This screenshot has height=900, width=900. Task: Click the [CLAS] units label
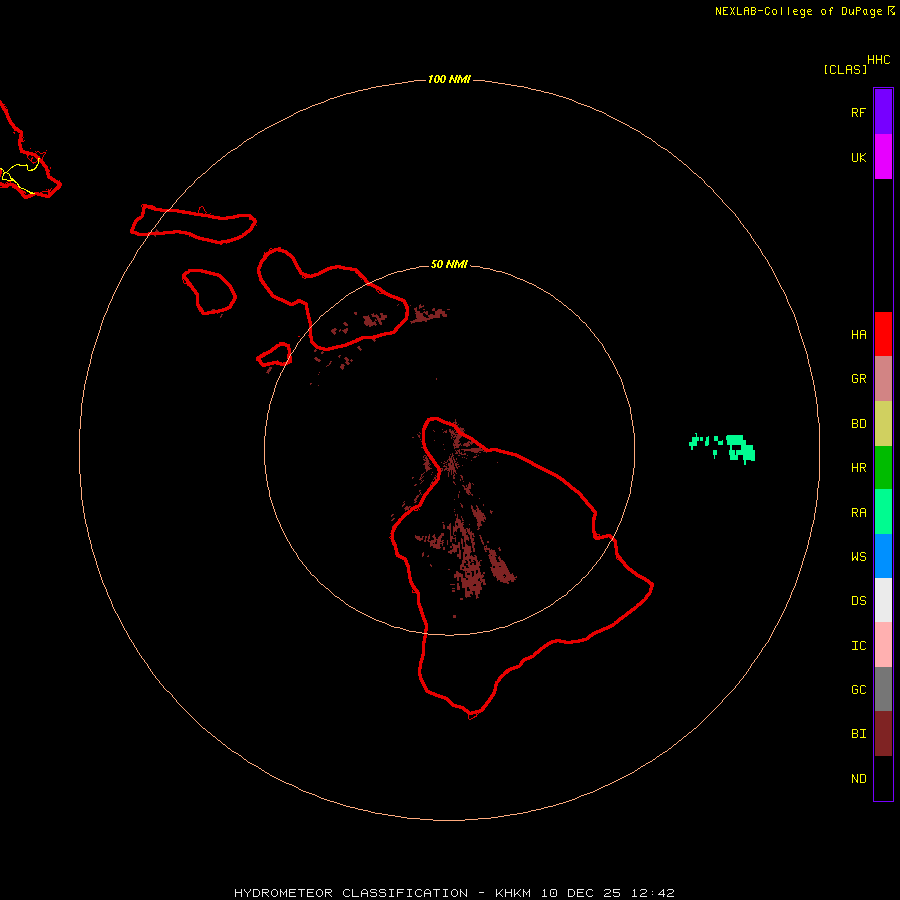coord(845,70)
